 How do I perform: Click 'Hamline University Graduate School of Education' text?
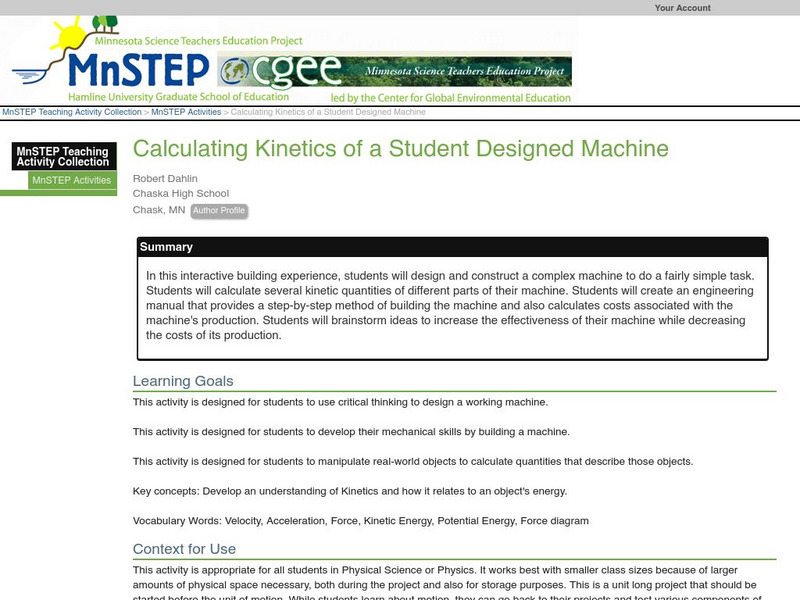click(x=179, y=96)
